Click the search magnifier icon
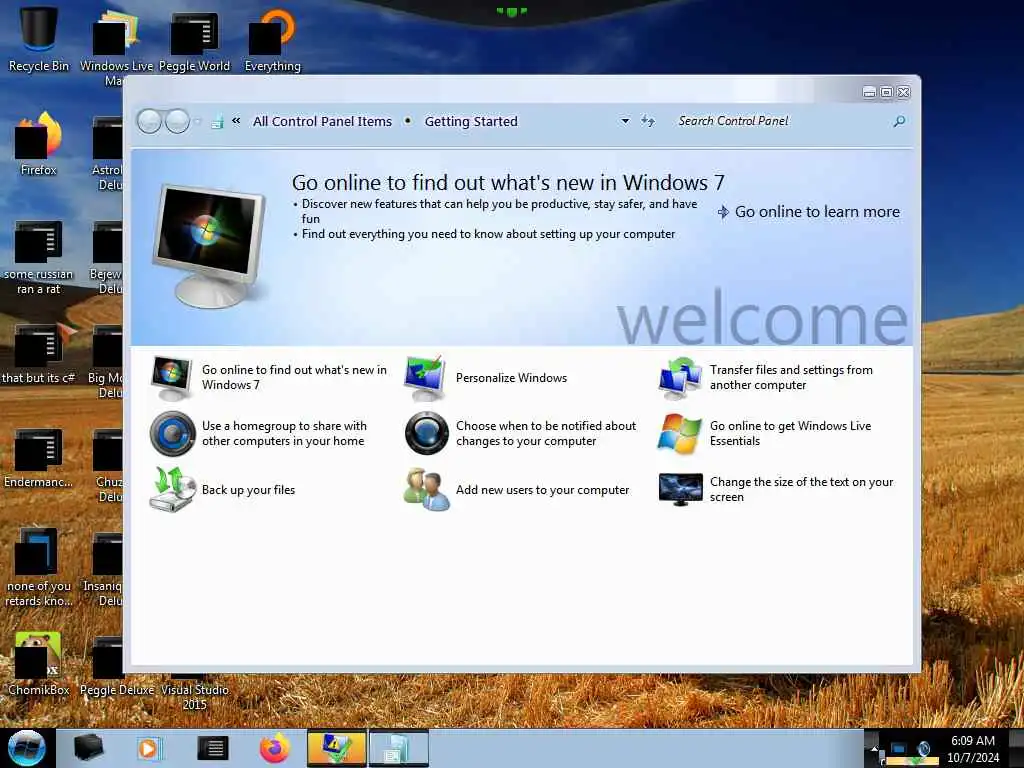 [899, 121]
